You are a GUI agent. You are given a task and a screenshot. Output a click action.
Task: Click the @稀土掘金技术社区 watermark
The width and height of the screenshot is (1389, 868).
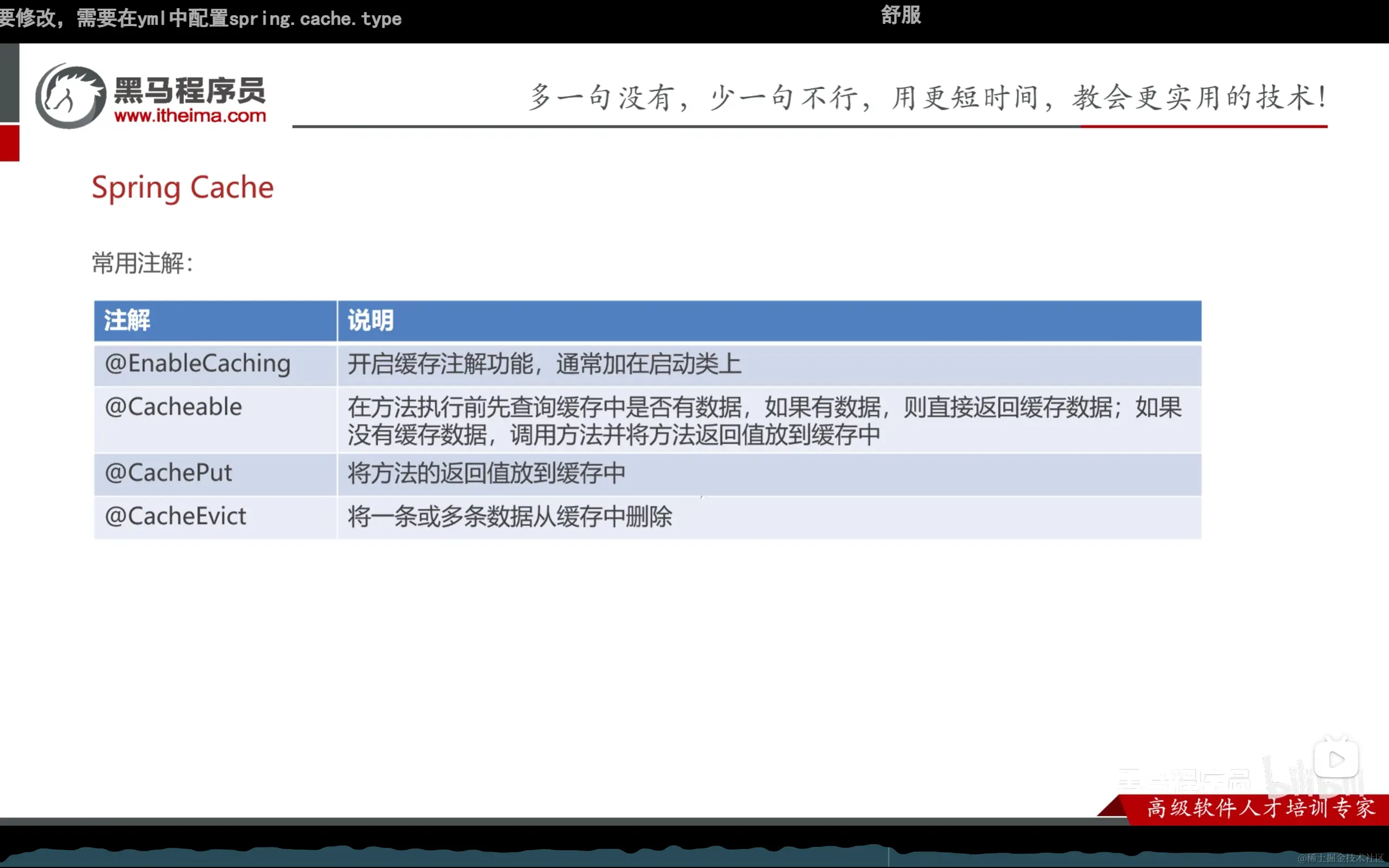1341,858
